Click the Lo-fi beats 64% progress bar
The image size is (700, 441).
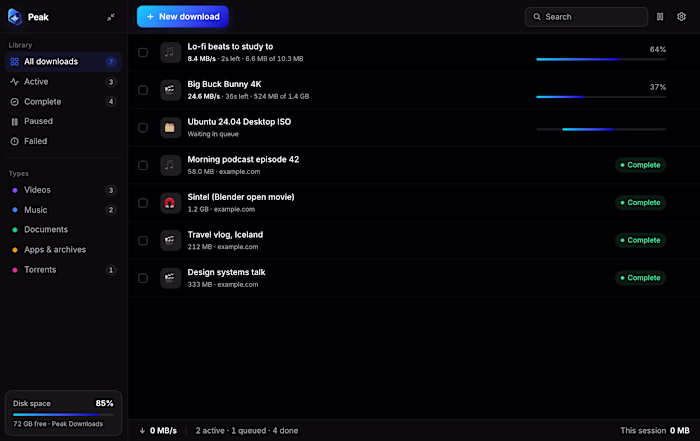(x=601, y=59)
